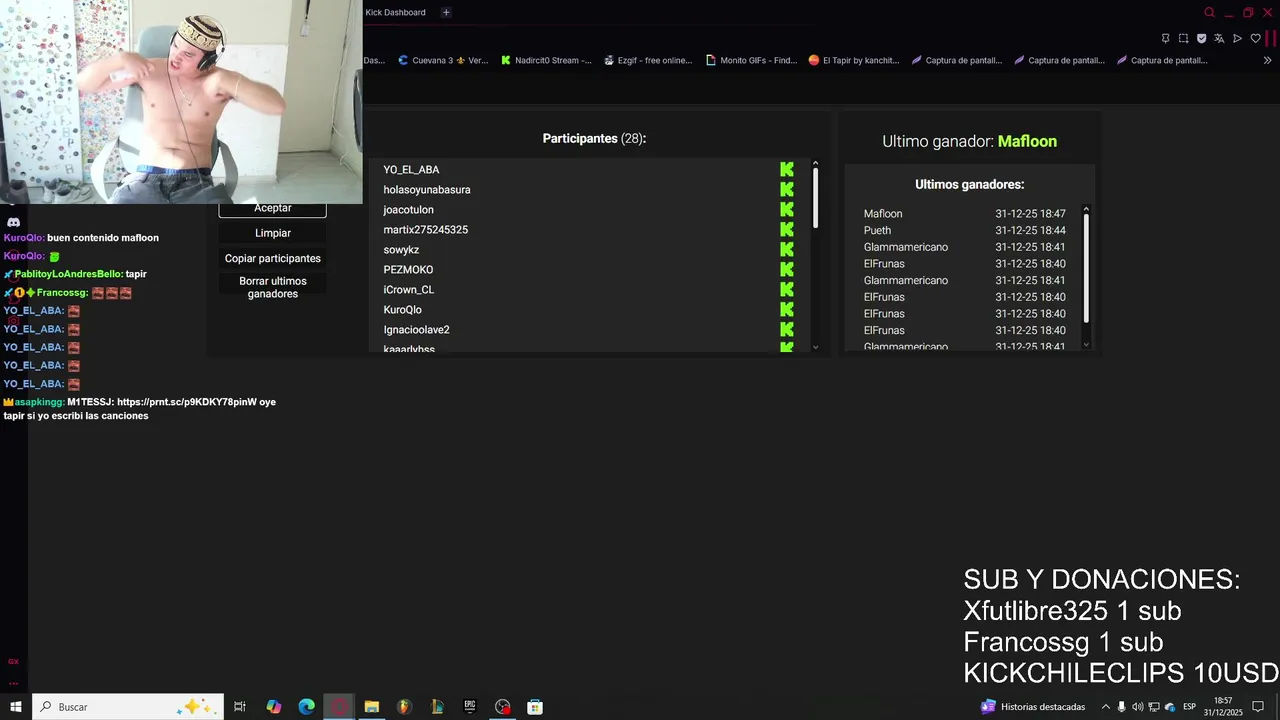Screen dimensions: 1280x720
Task: Click the Kick icon beside iCrown_CL
Action: click(x=787, y=290)
